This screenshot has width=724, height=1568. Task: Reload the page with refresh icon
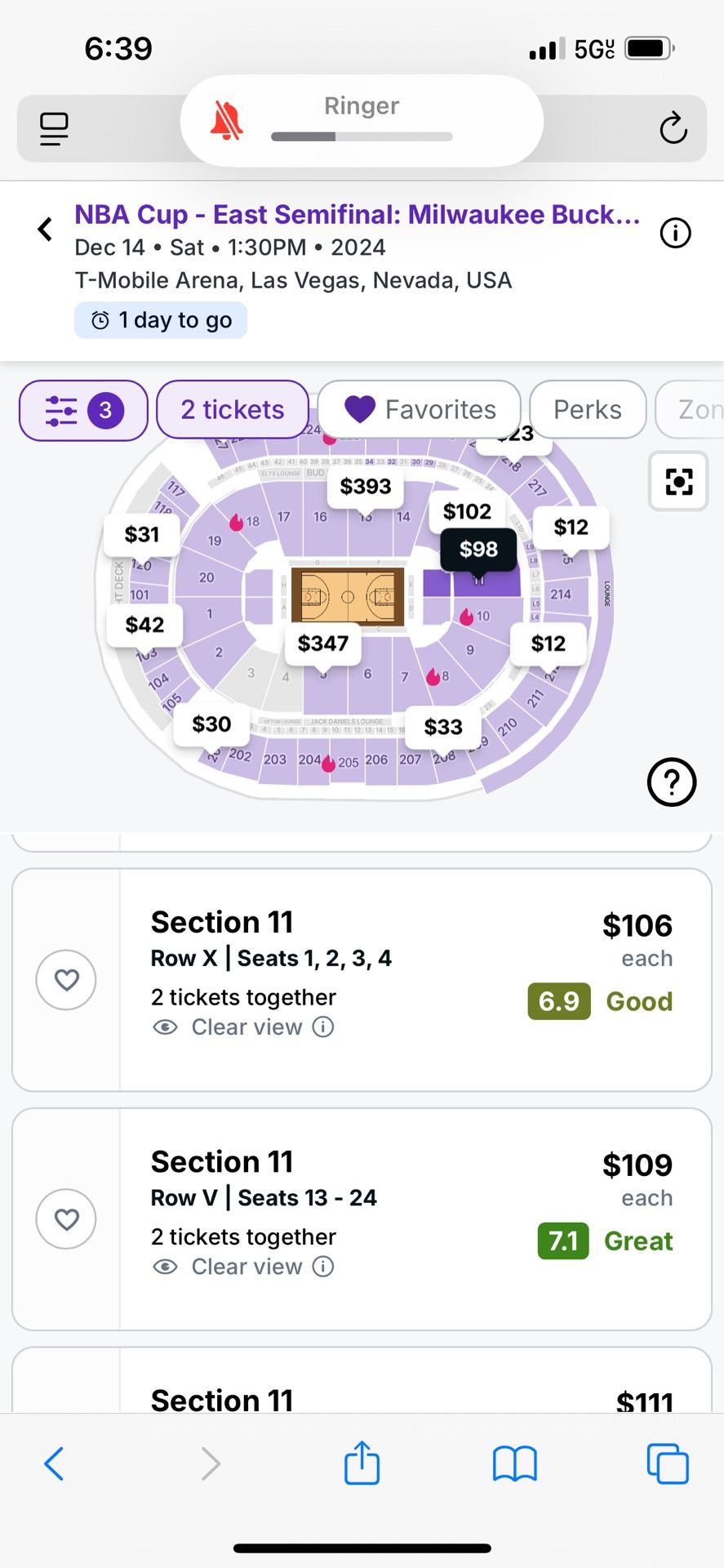click(x=673, y=128)
